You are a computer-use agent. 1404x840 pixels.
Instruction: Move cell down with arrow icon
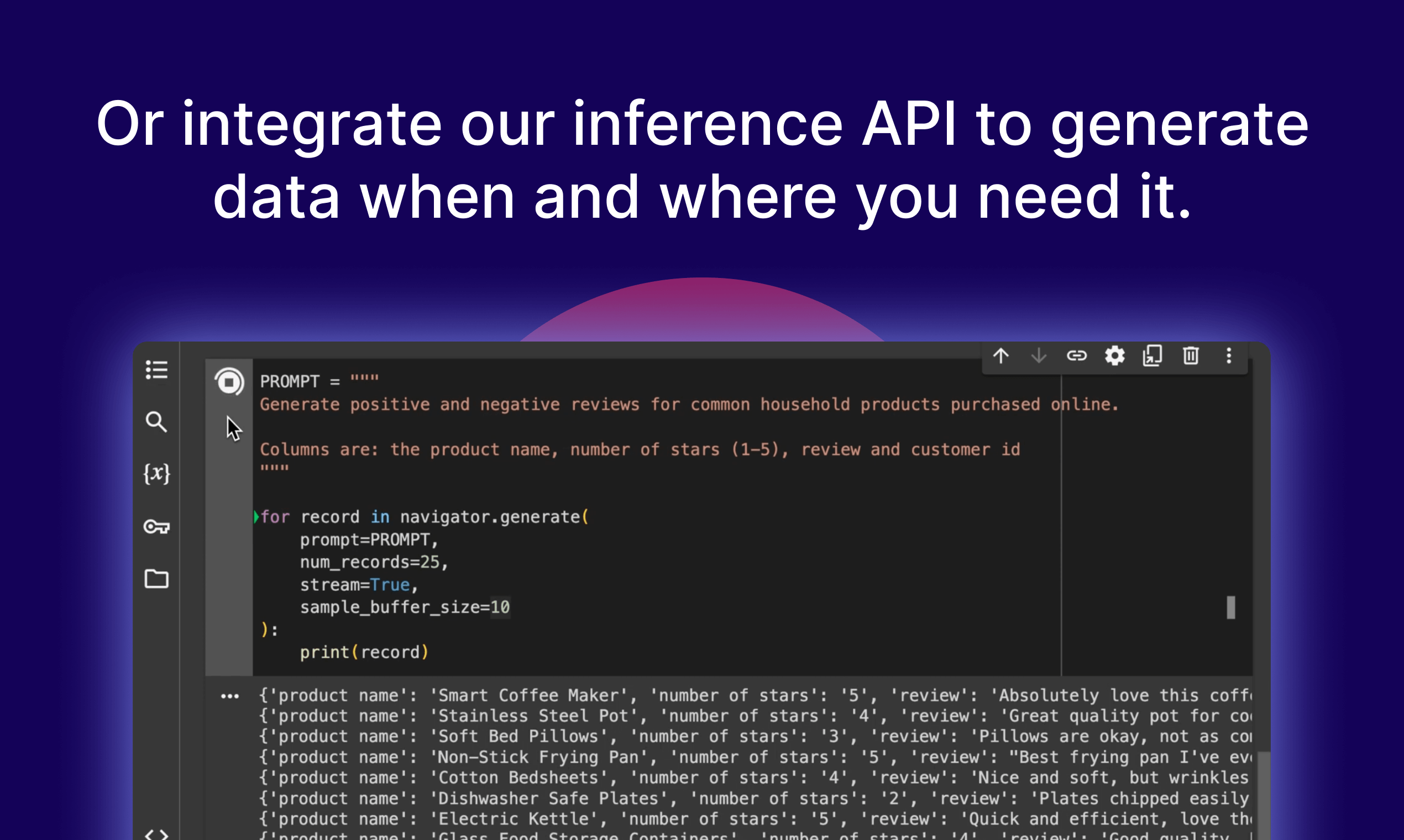pos(1038,356)
